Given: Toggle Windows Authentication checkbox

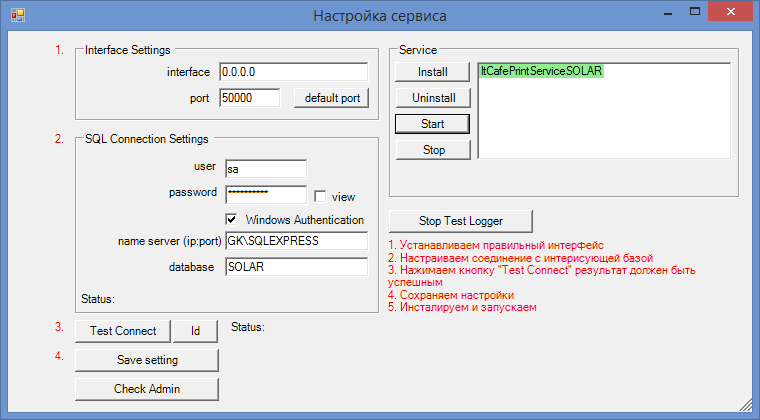Looking at the screenshot, I should tap(232, 219).
